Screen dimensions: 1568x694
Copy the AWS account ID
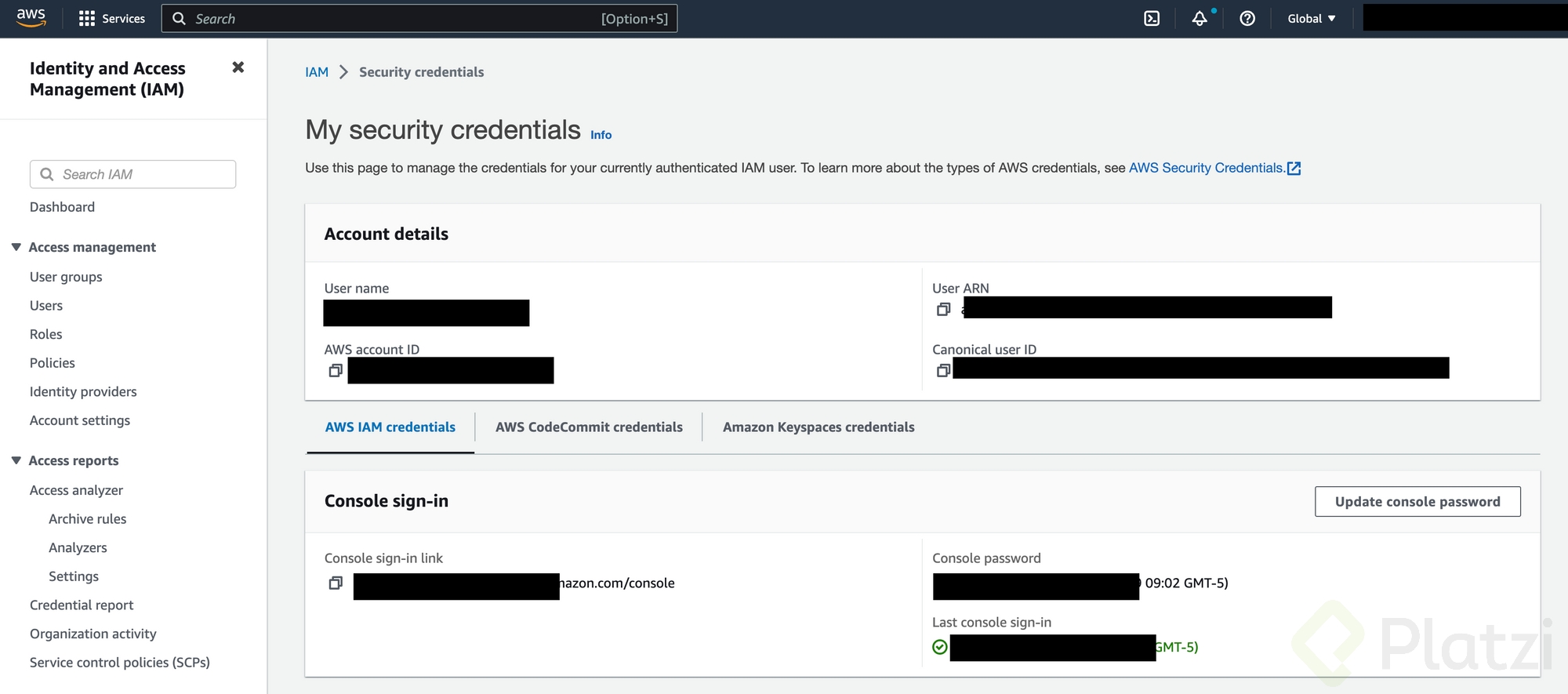coord(336,370)
